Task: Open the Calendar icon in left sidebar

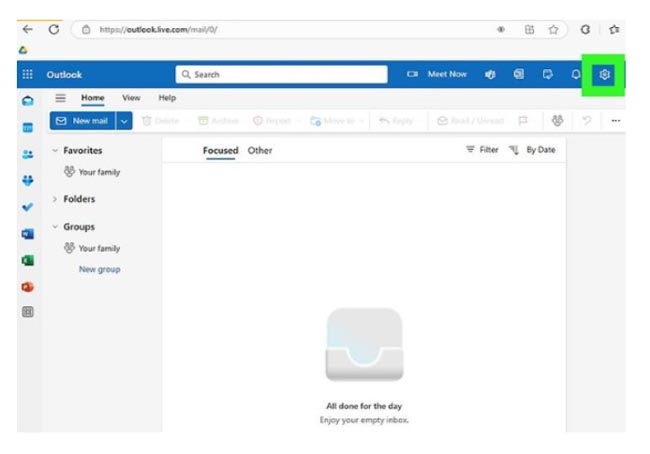Action: 27,128
